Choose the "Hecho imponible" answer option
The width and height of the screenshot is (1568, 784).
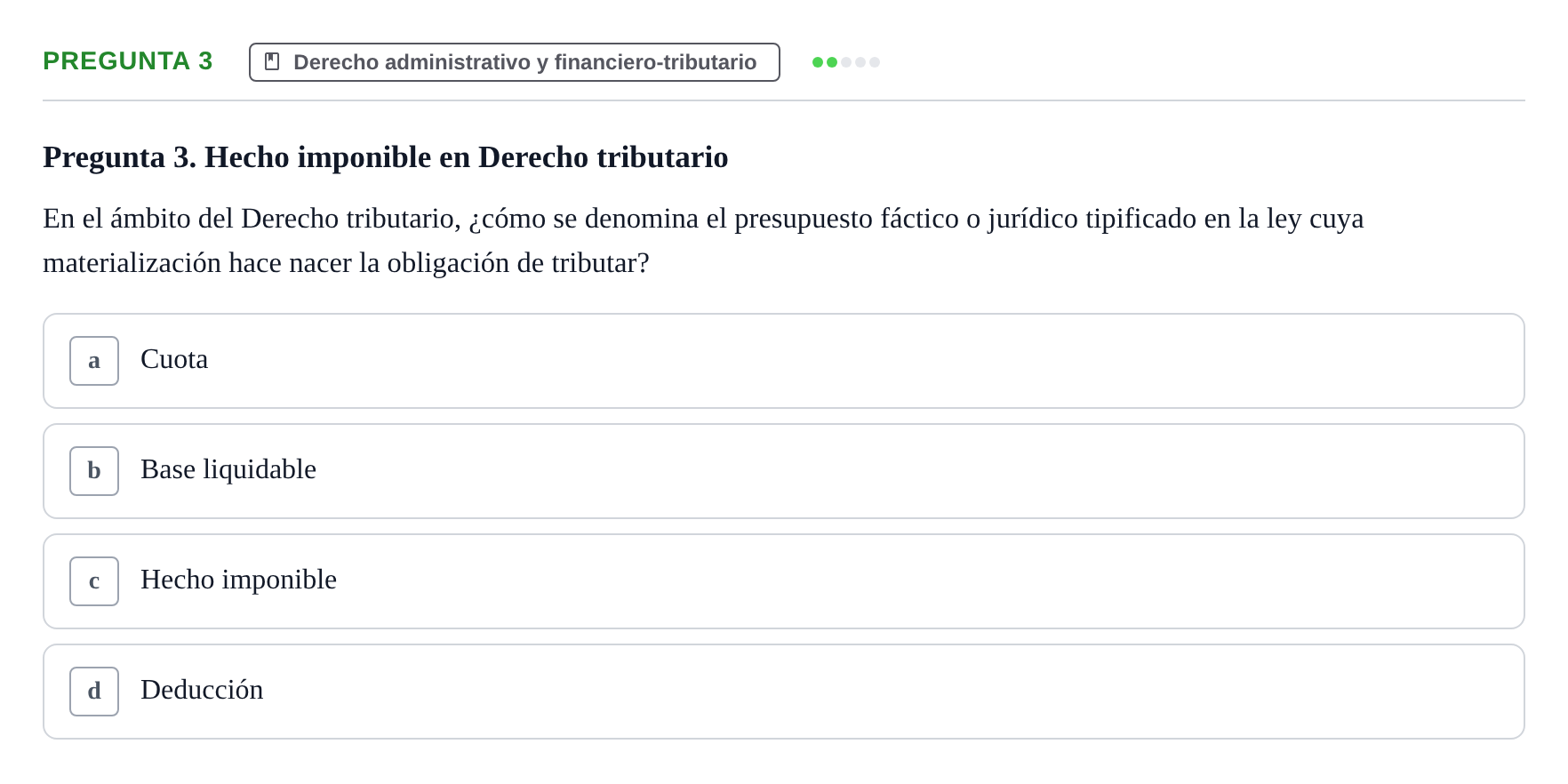tap(784, 581)
